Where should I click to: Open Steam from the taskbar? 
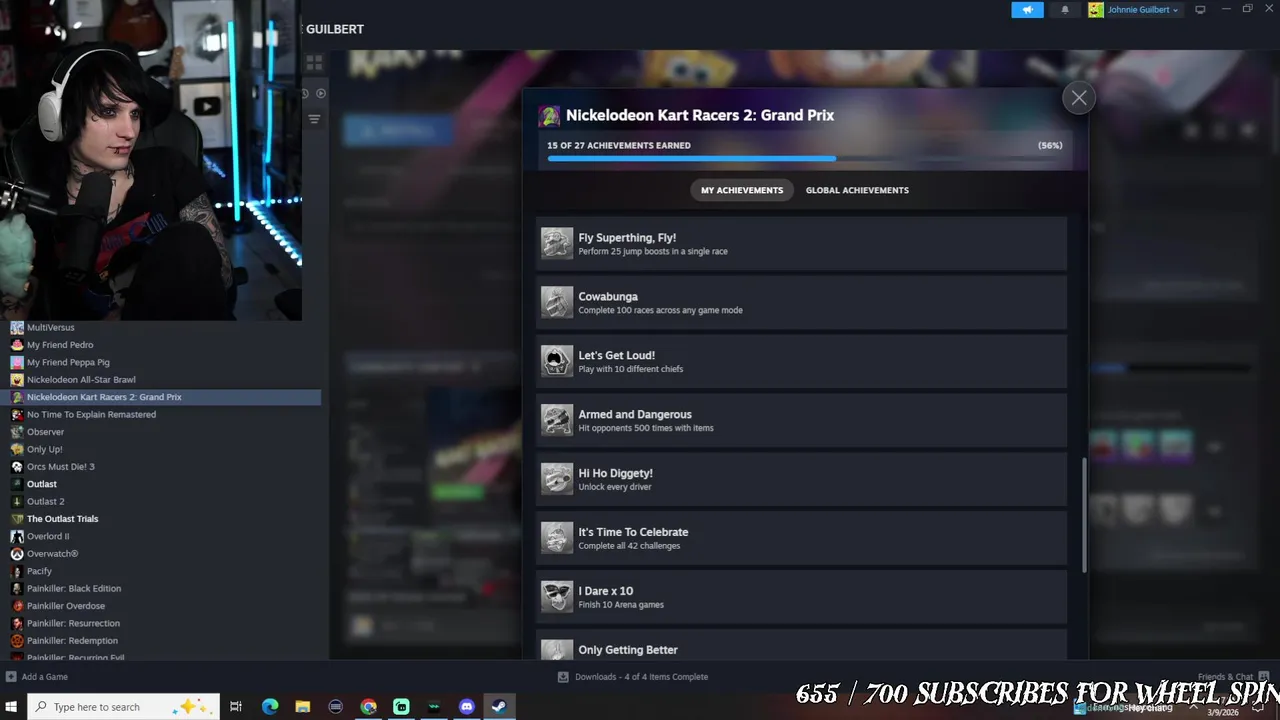[499, 707]
